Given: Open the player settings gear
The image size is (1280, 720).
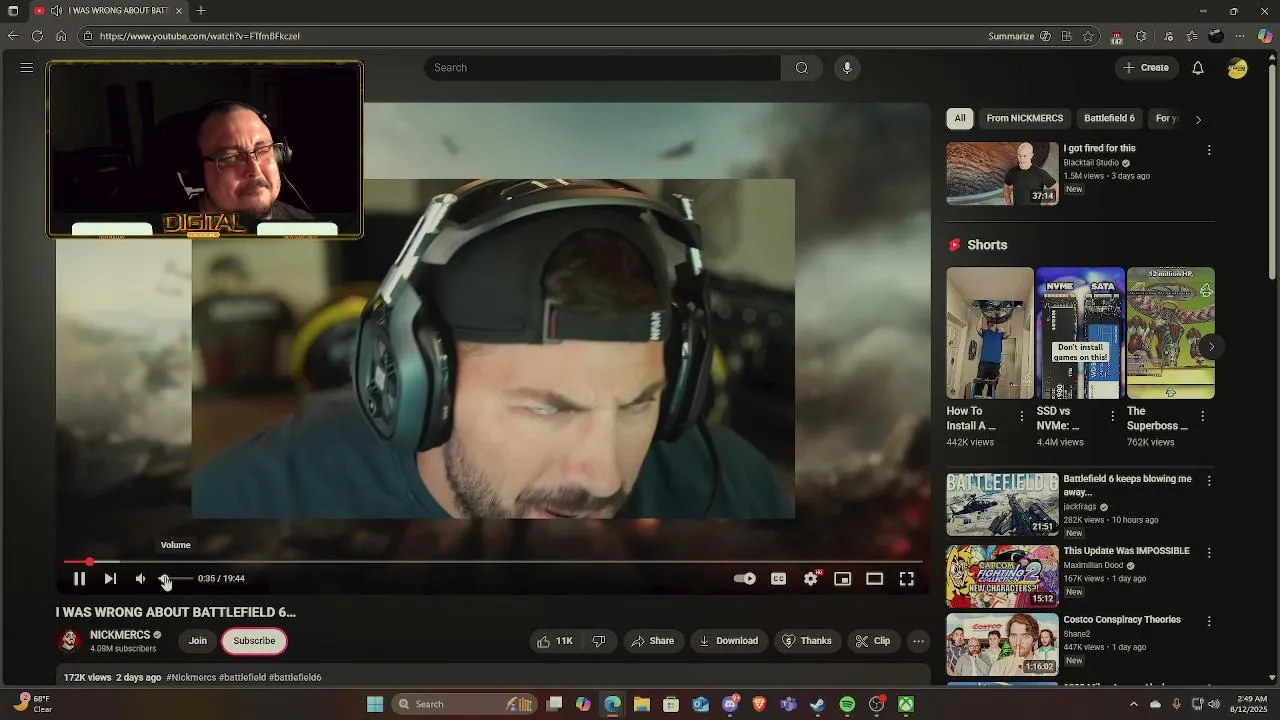Looking at the screenshot, I should pyautogui.click(x=811, y=578).
